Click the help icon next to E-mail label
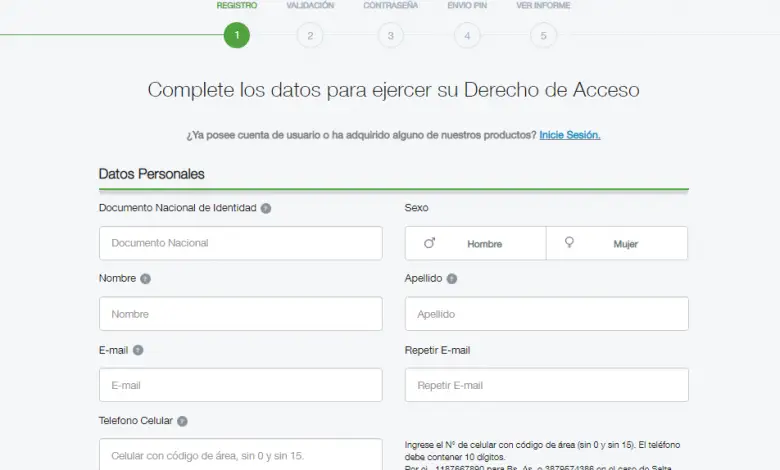The height and width of the screenshot is (470, 780). click(138, 350)
